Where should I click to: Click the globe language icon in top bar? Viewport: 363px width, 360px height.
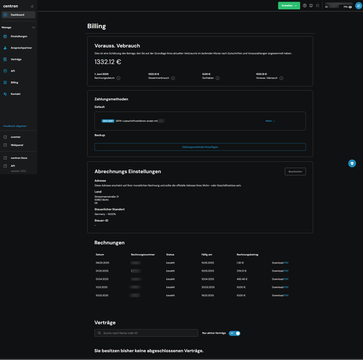pos(305,6)
